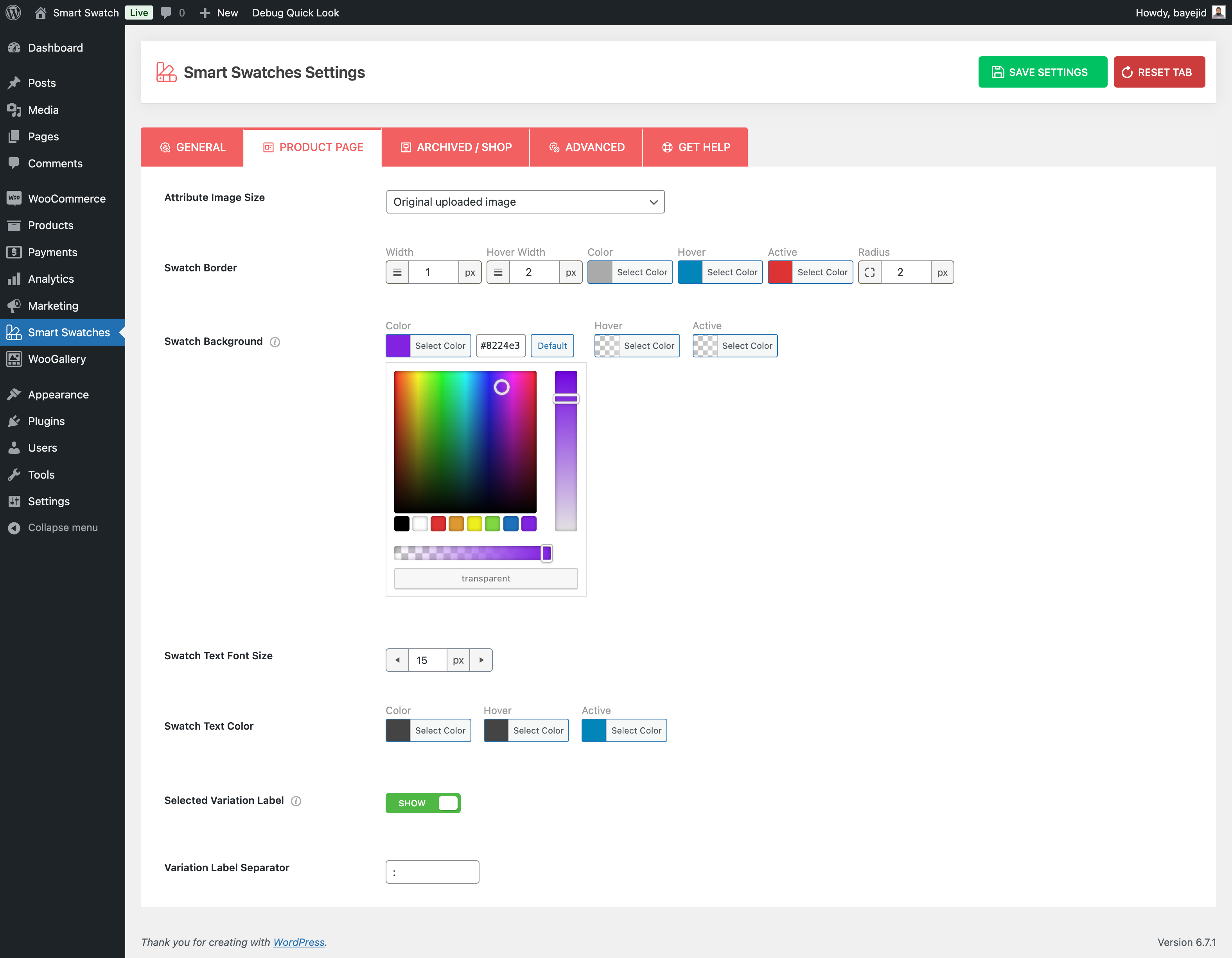Click the Products archive icon
The height and width of the screenshot is (958, 1232).
(x=14, y=226)
